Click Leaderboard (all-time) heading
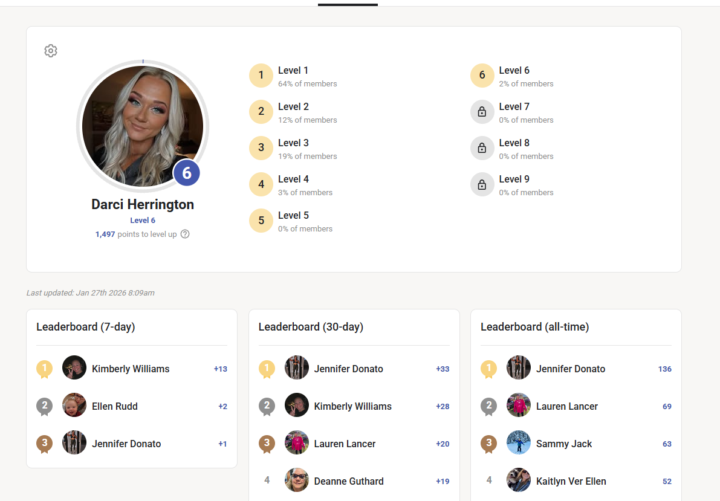This screenshot has height=501, width=720. click(x=535, y=327)
